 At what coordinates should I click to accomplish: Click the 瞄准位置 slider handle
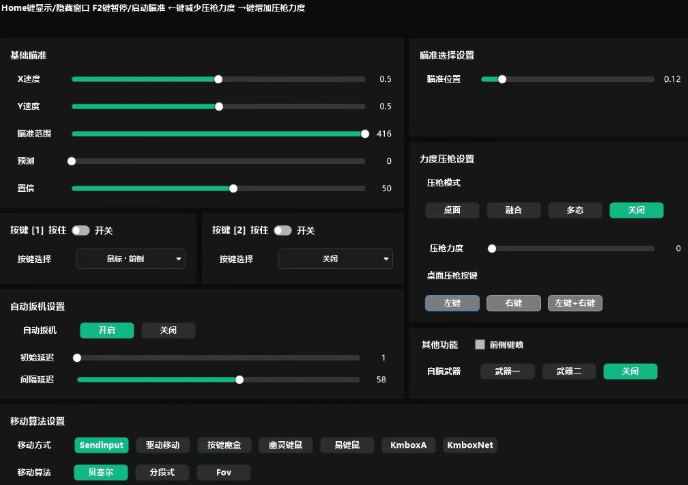click(x=502, y=79)
